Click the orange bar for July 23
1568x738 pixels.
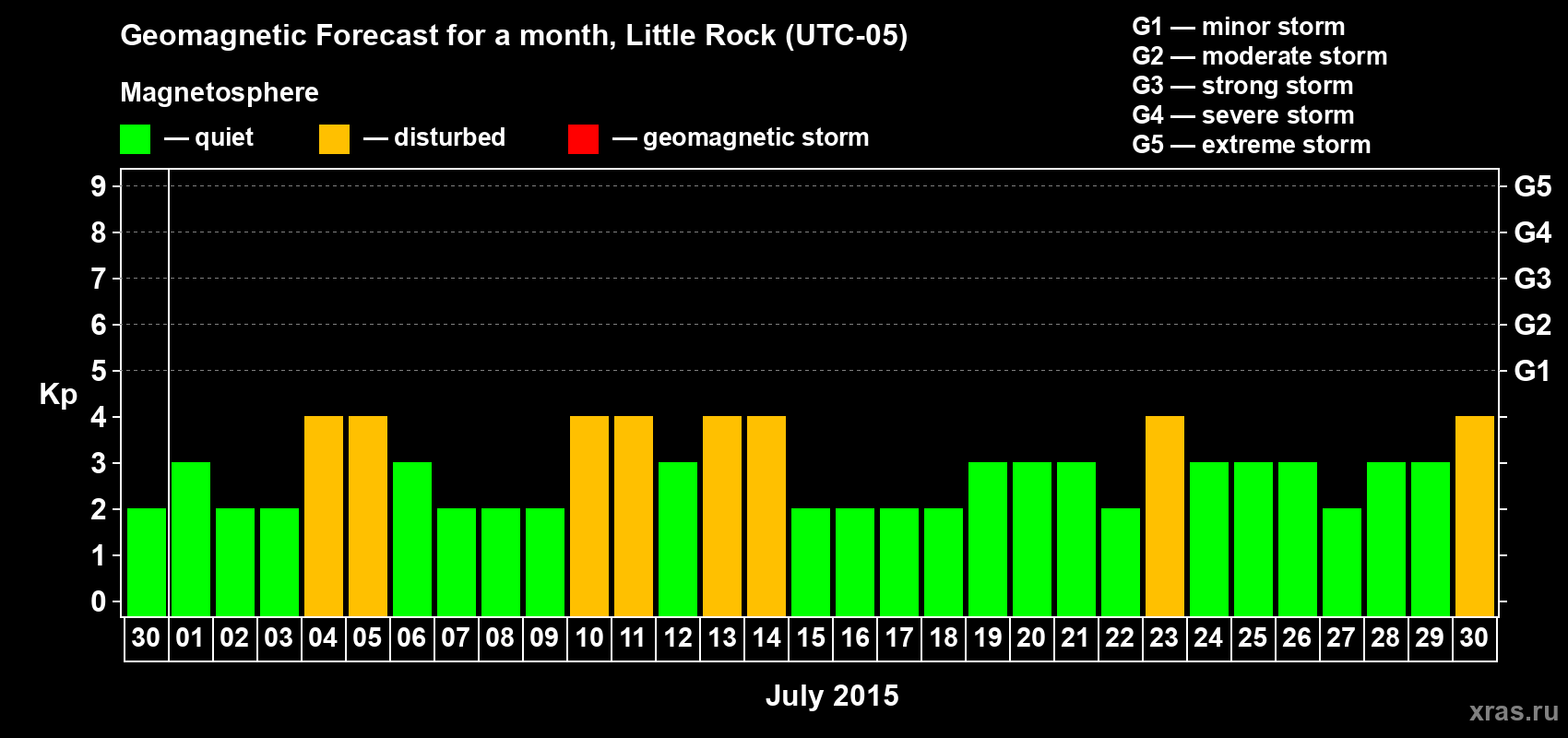point(1165,516)
